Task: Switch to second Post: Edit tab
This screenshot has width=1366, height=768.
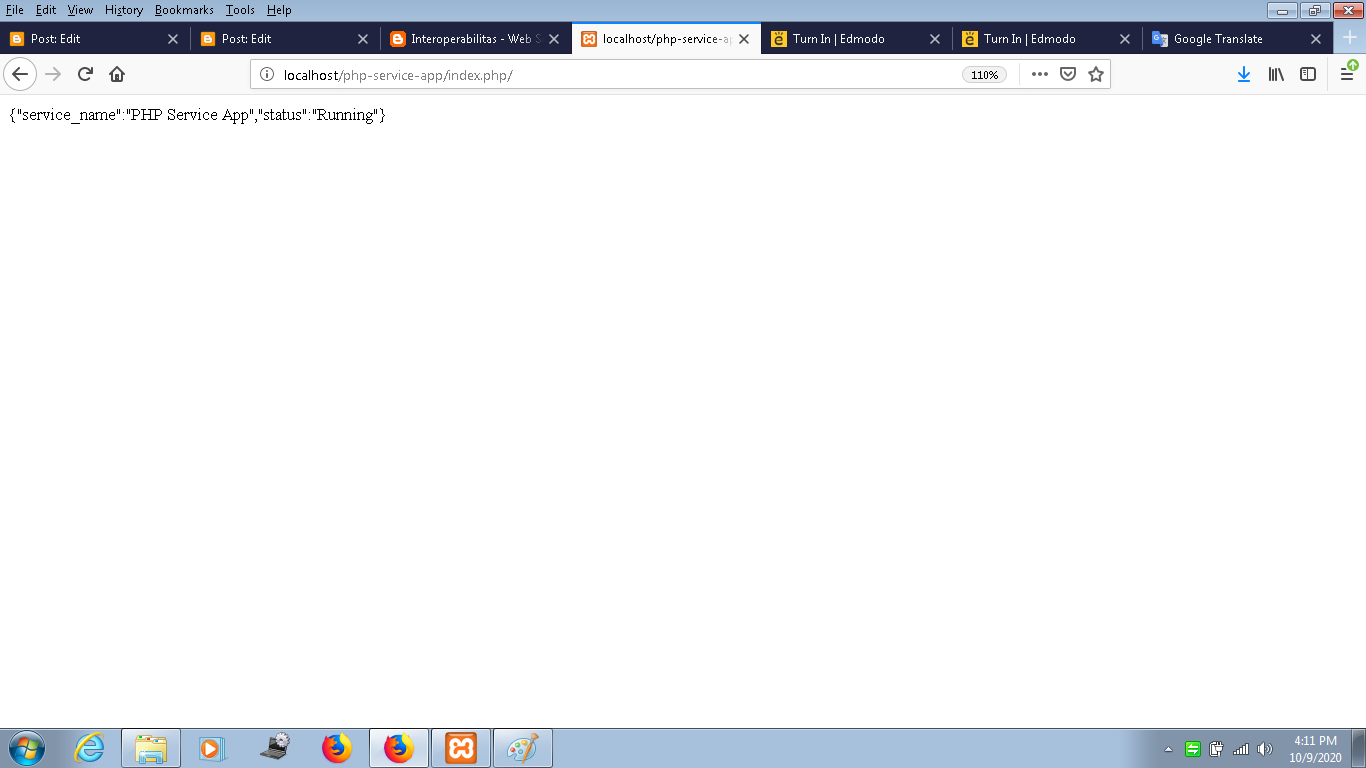Action: pos(285,39)
